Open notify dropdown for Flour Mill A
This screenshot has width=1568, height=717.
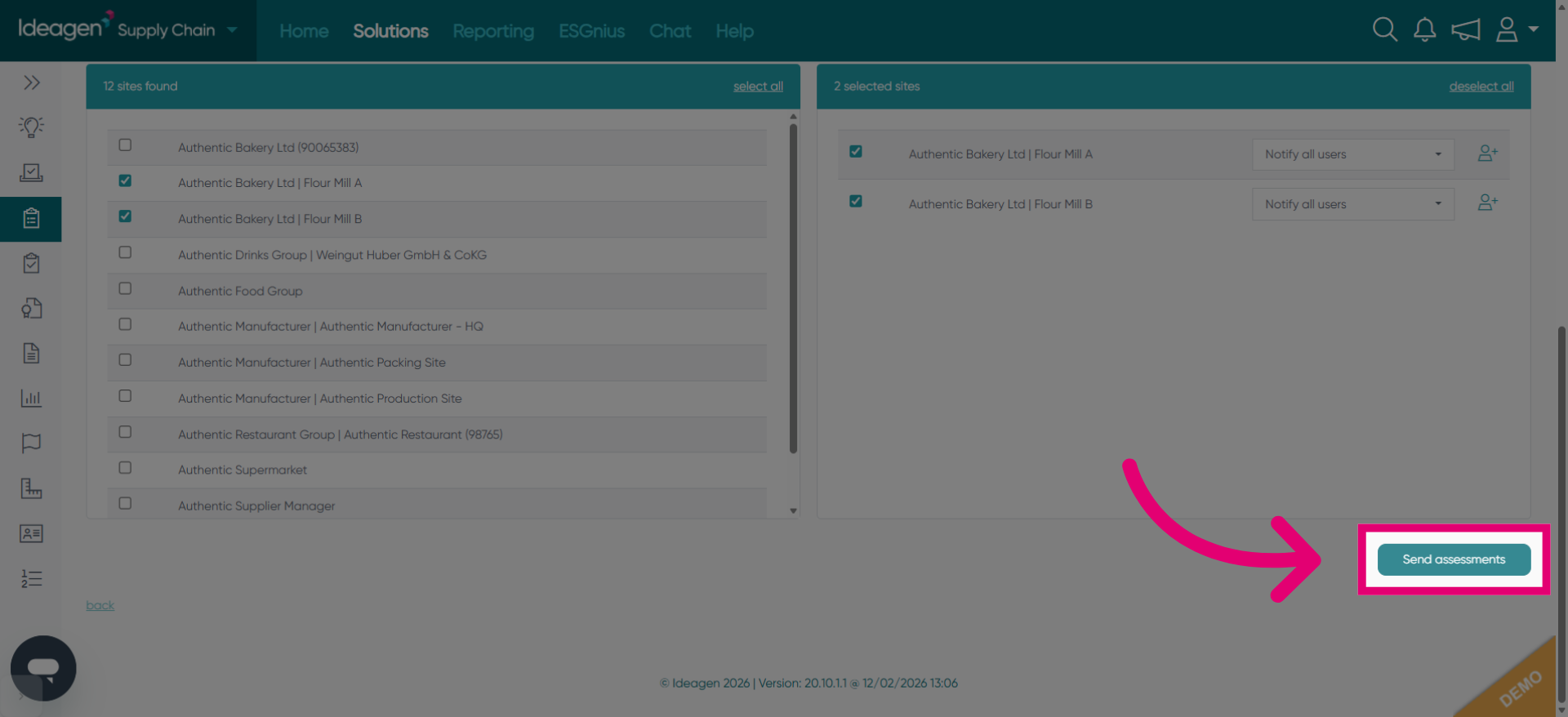click(x=1353, y=154)
